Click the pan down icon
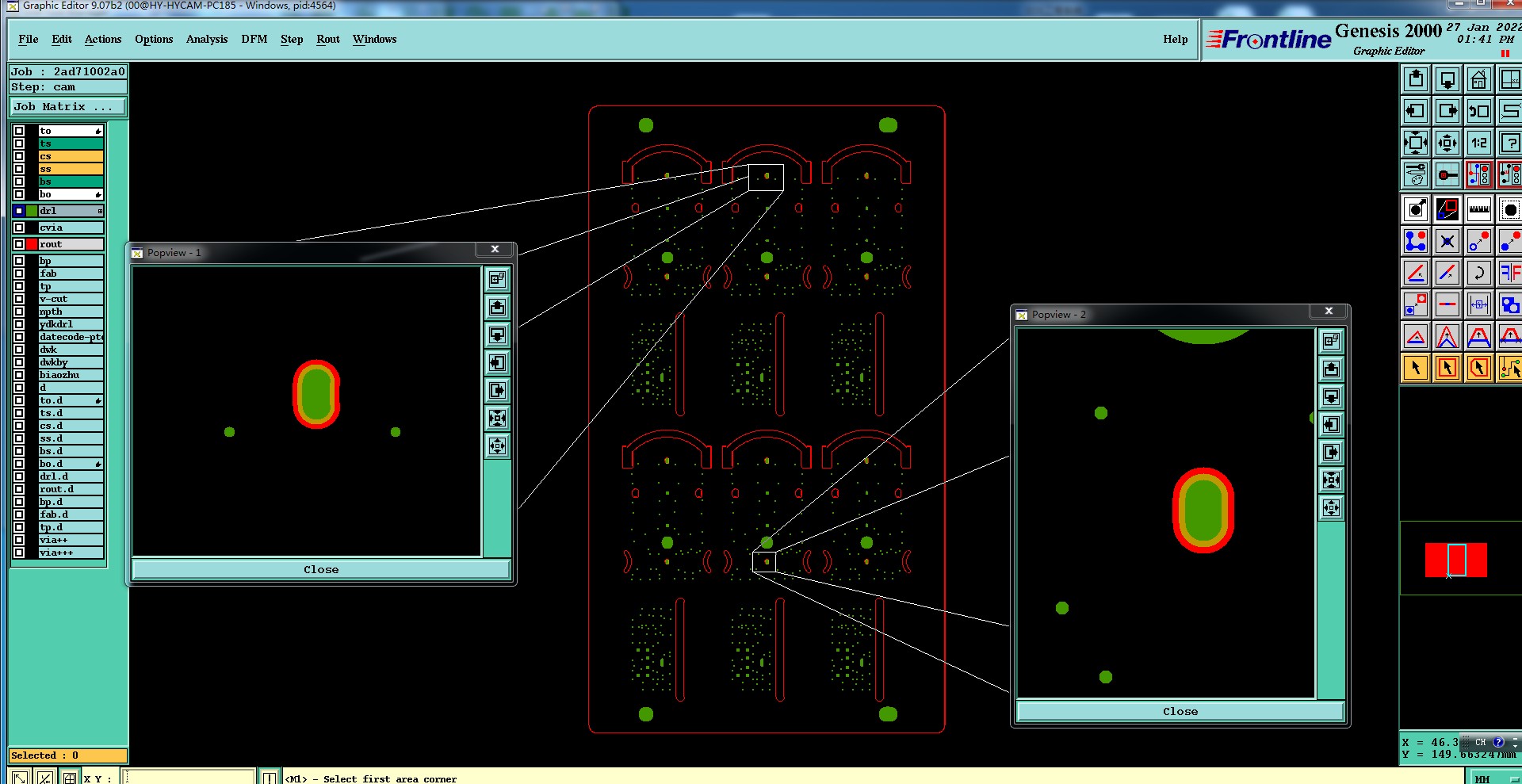The height and width of the screenshot is (784, 1522). click(1447, 79)
